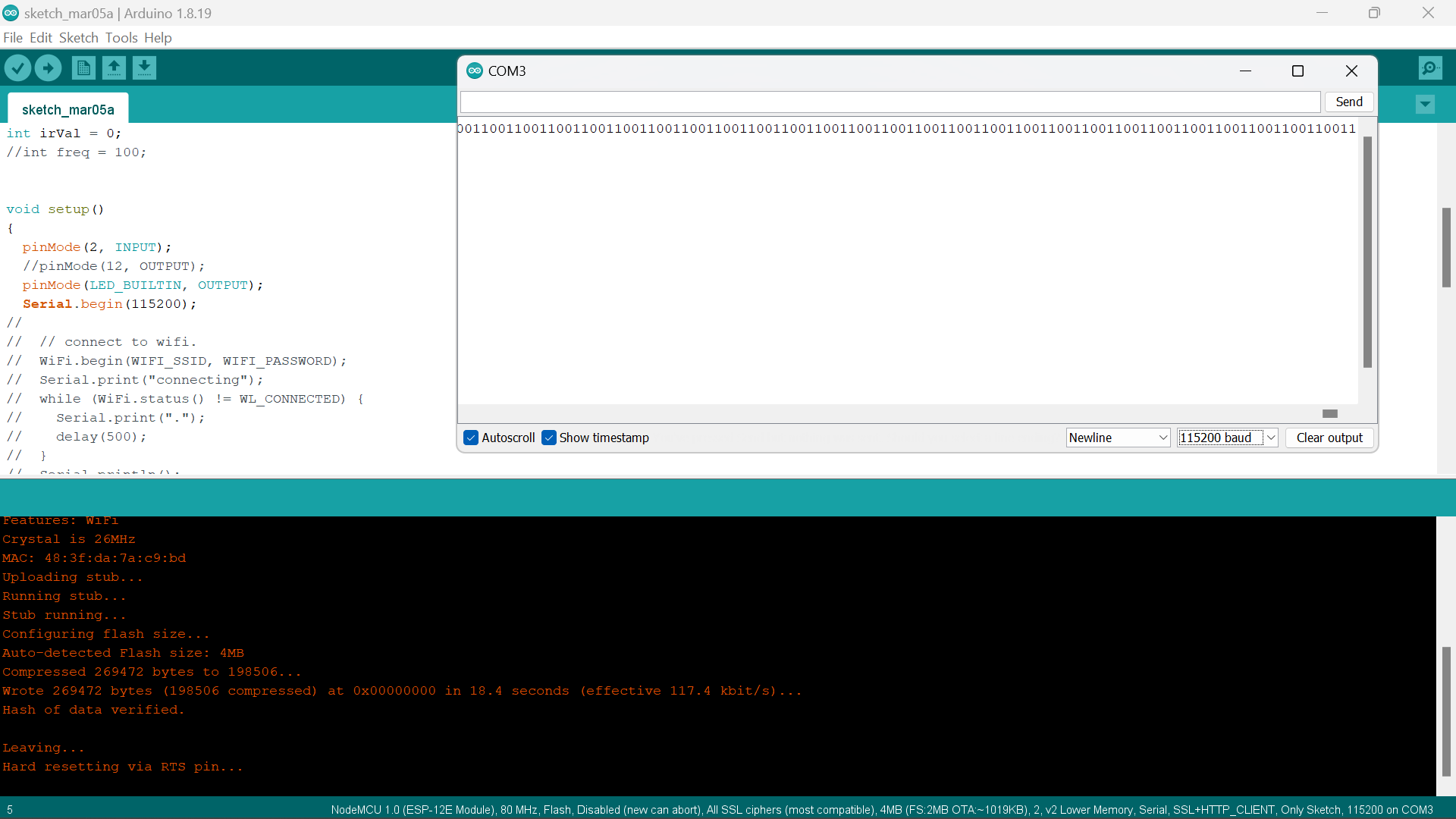
Task: Click the serial message input field
Action: [x=890, y=102]
